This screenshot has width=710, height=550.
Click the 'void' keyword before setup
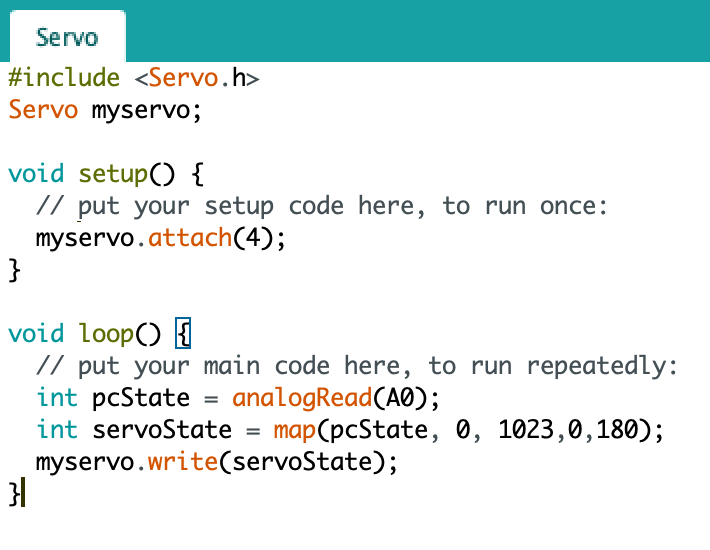pyautogui.click(x=36, y=174)
